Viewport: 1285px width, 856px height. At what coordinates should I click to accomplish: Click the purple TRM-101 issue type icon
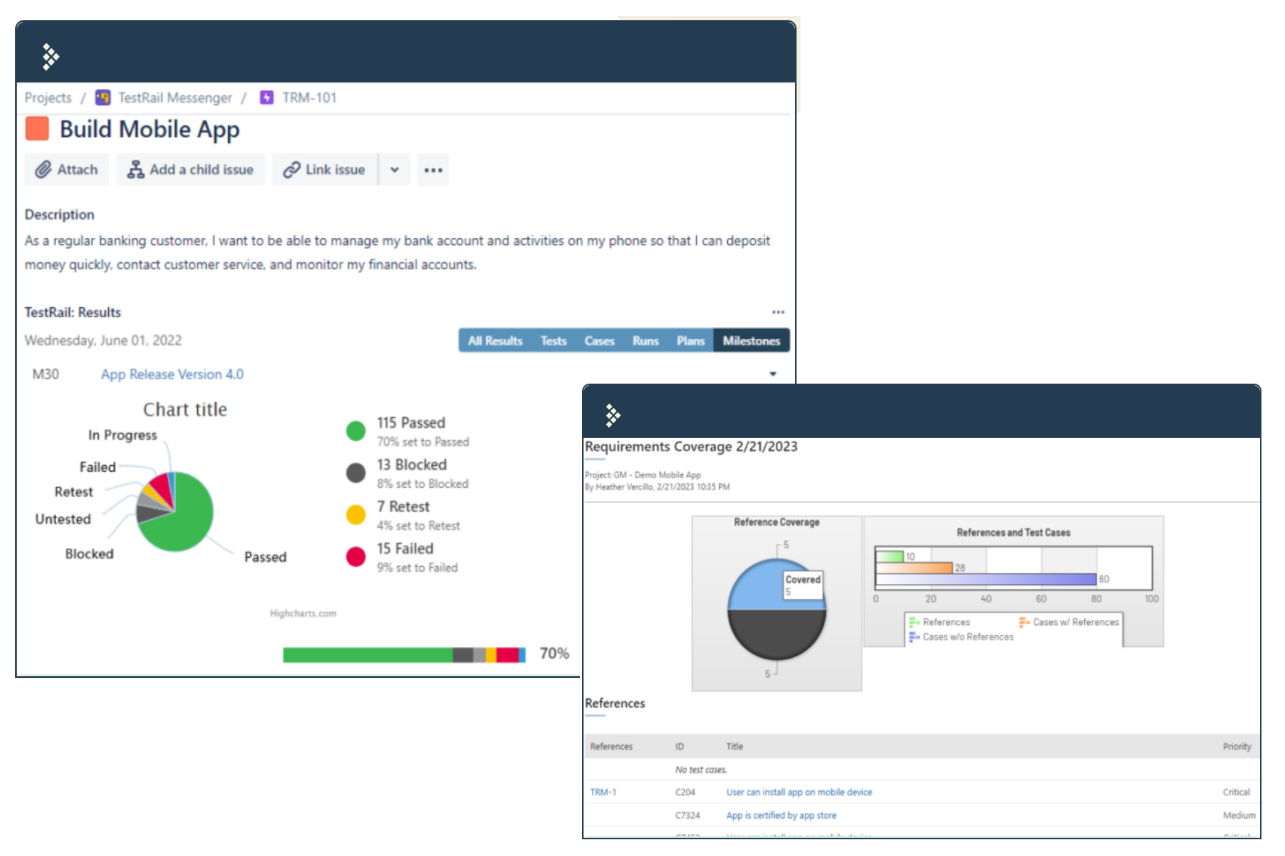click(266, 98)
